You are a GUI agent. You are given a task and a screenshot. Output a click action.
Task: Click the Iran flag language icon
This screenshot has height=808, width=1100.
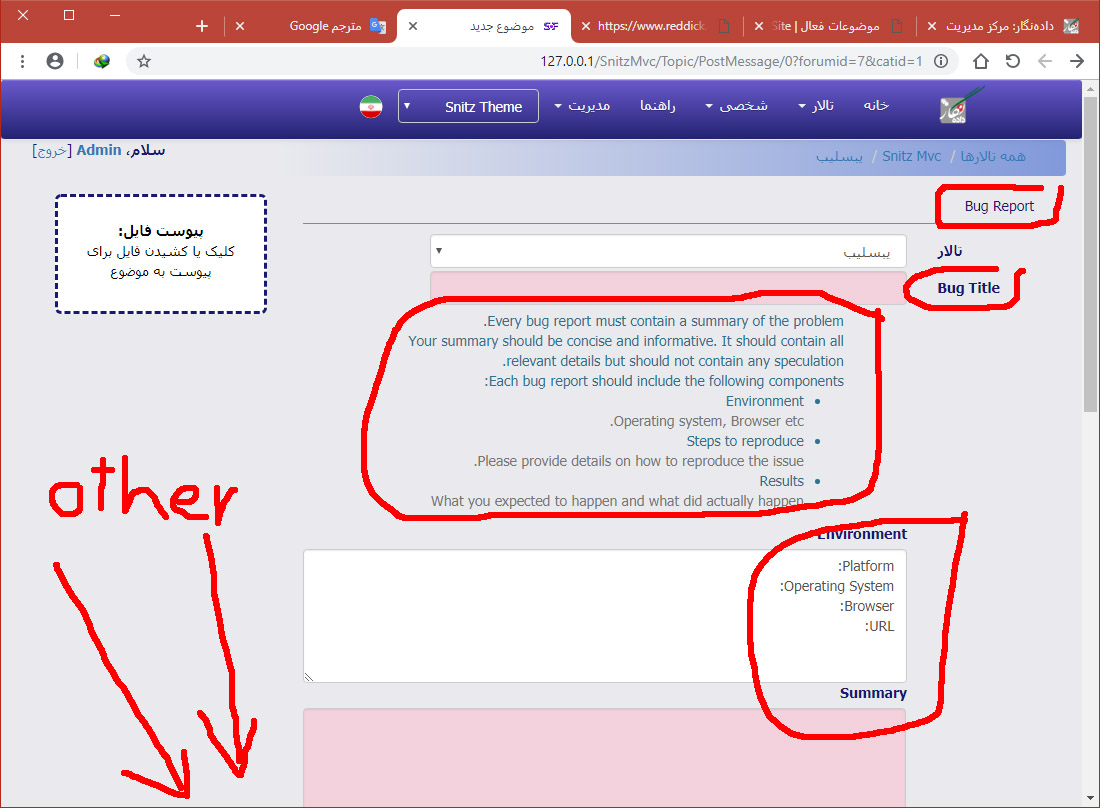click(x=371, y=107)
